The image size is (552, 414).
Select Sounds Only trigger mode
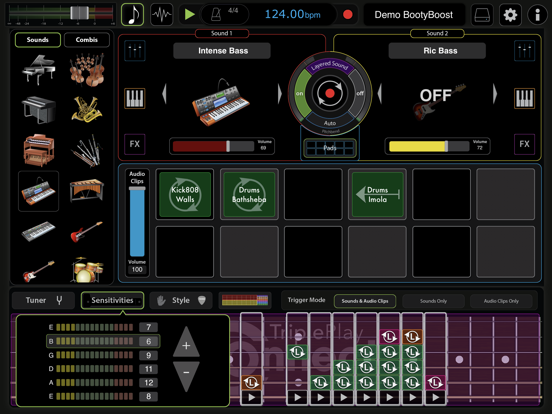(x=433, y=301)
